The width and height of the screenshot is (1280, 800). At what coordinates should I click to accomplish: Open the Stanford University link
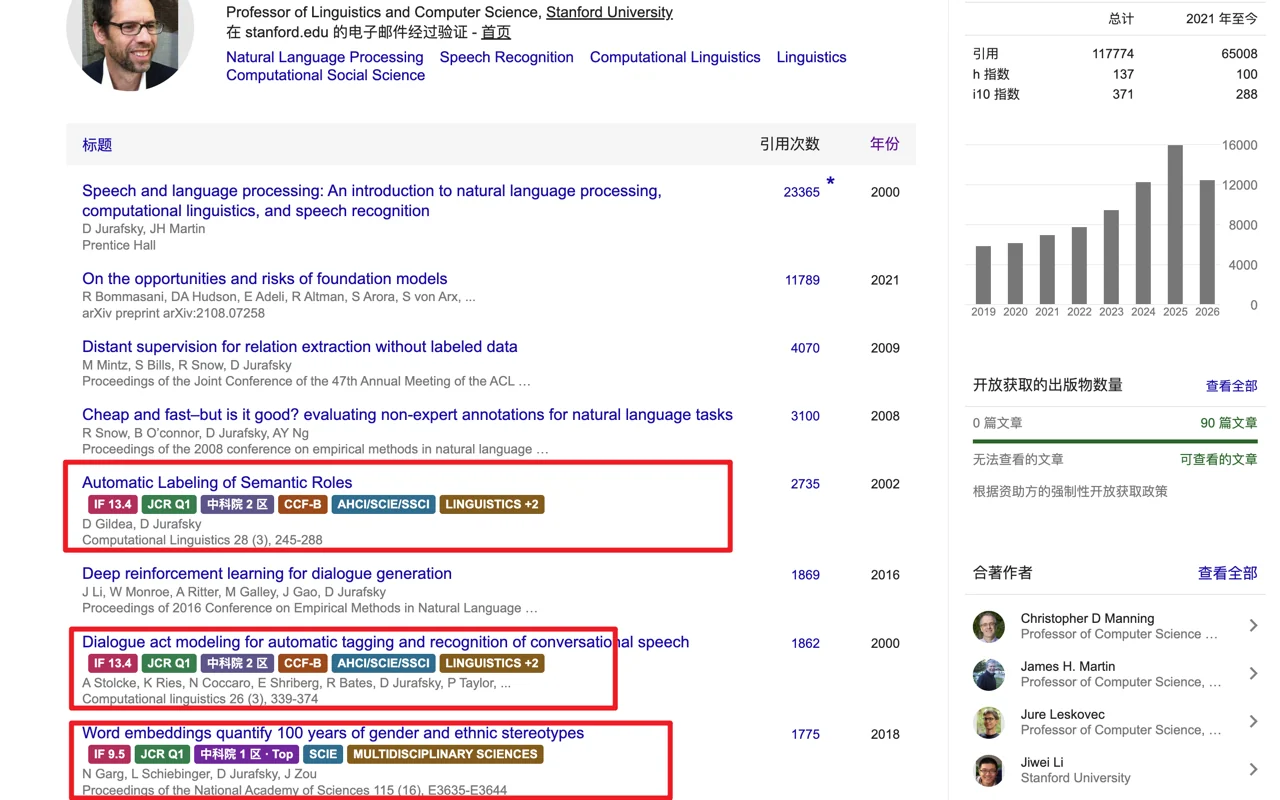pos(609,13)
